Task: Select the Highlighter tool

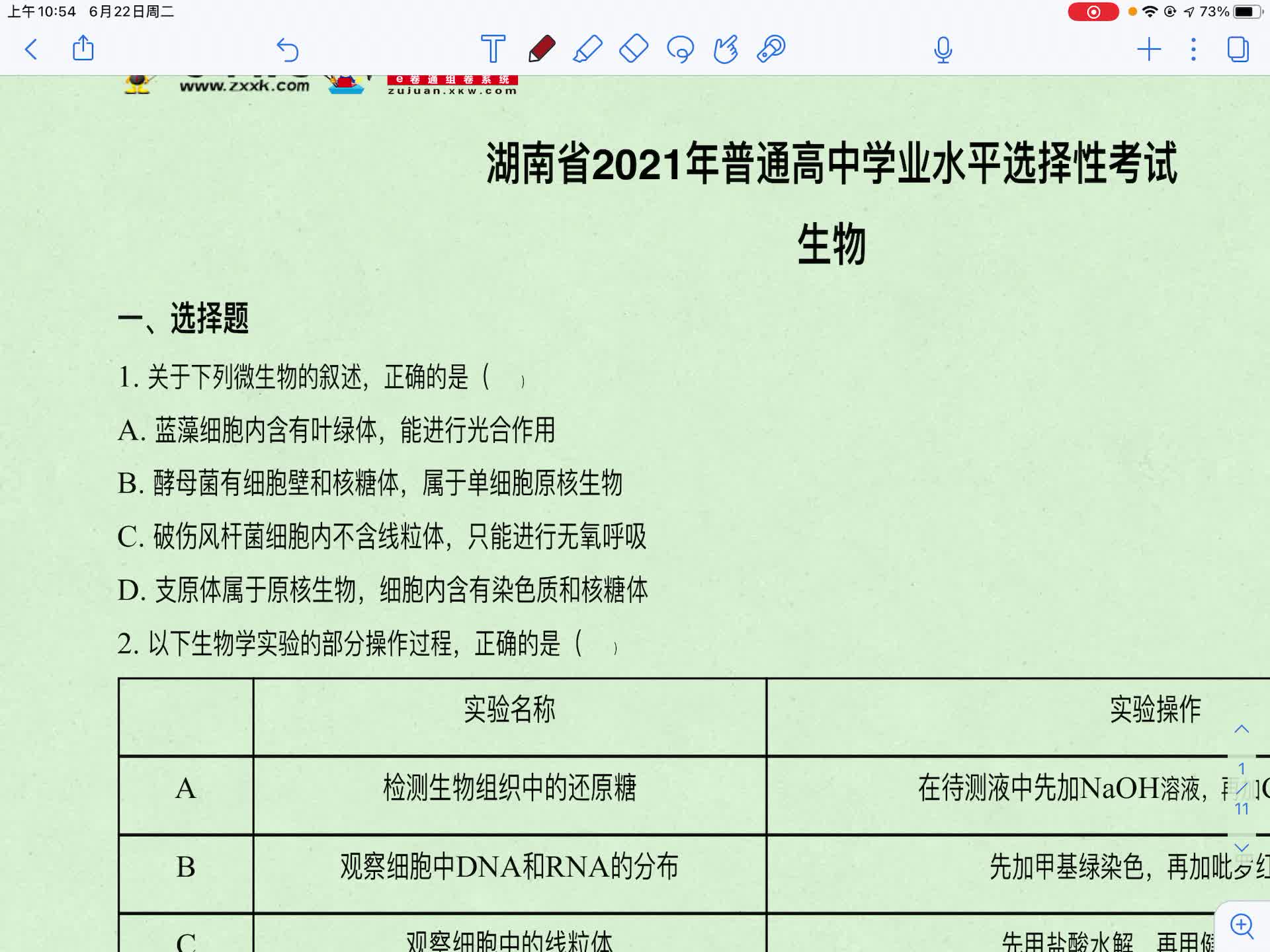Action: tap(587, 50)
